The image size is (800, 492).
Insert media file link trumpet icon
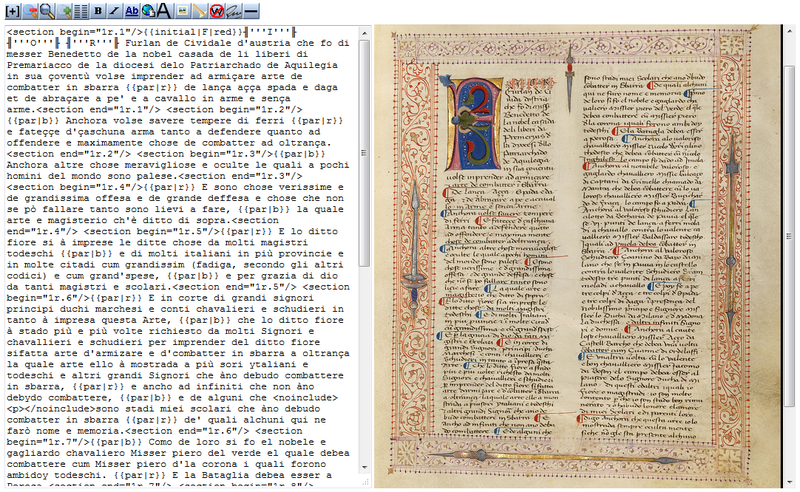(x=199, y=11)
